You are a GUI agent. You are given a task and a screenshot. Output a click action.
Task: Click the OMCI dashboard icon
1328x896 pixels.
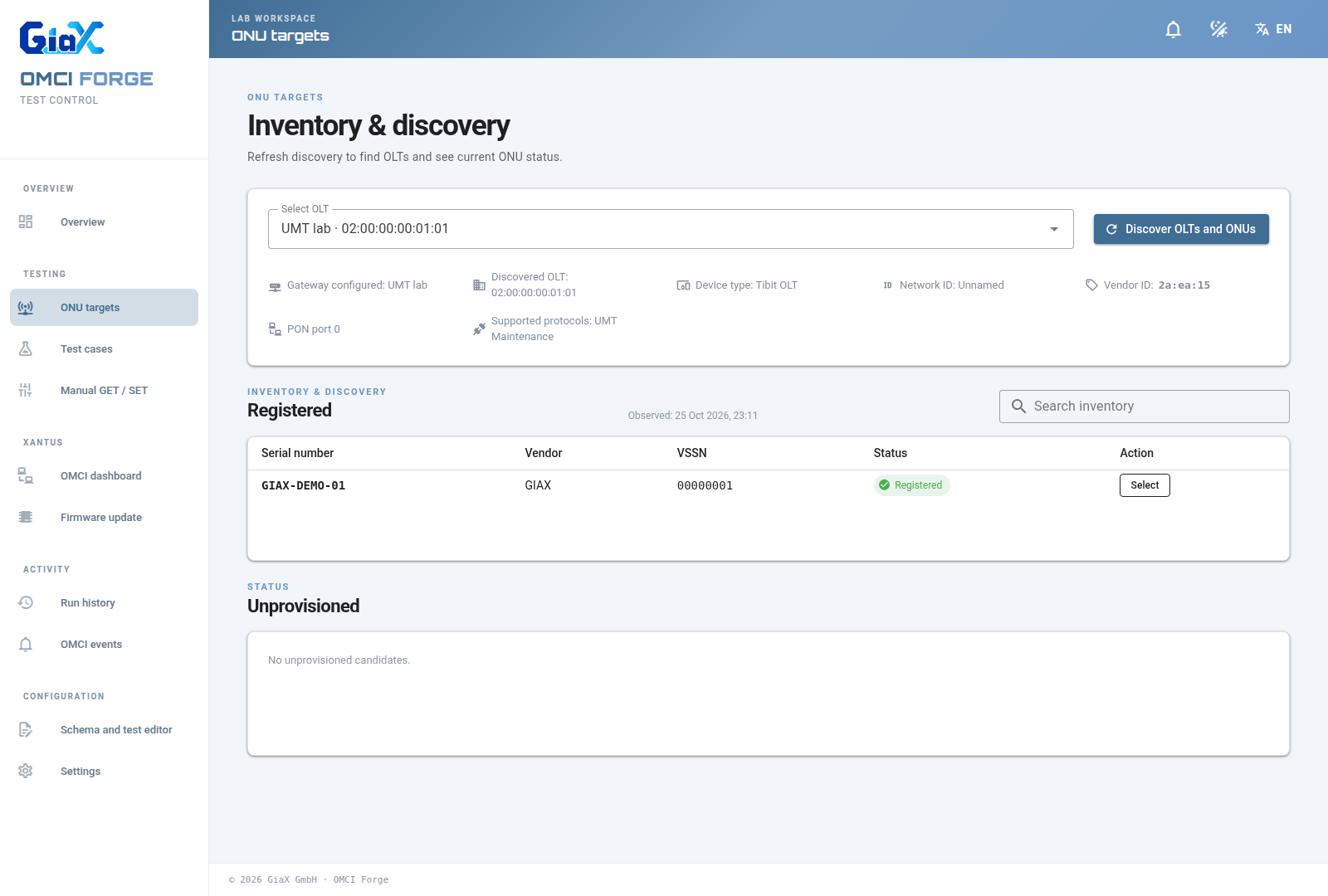click(x=26, y=475)
